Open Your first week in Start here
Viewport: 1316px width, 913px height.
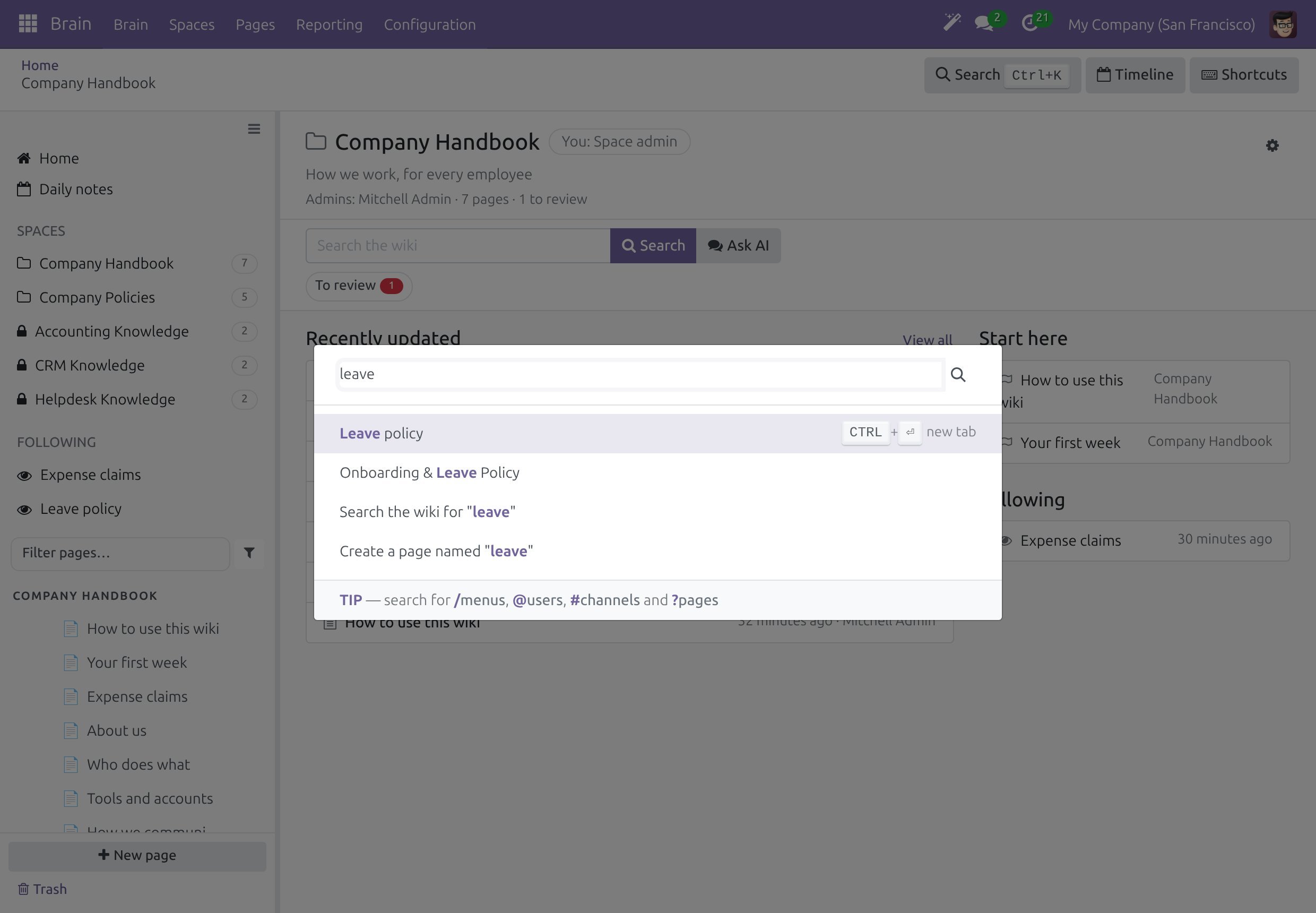click(x=1070, y=443)
